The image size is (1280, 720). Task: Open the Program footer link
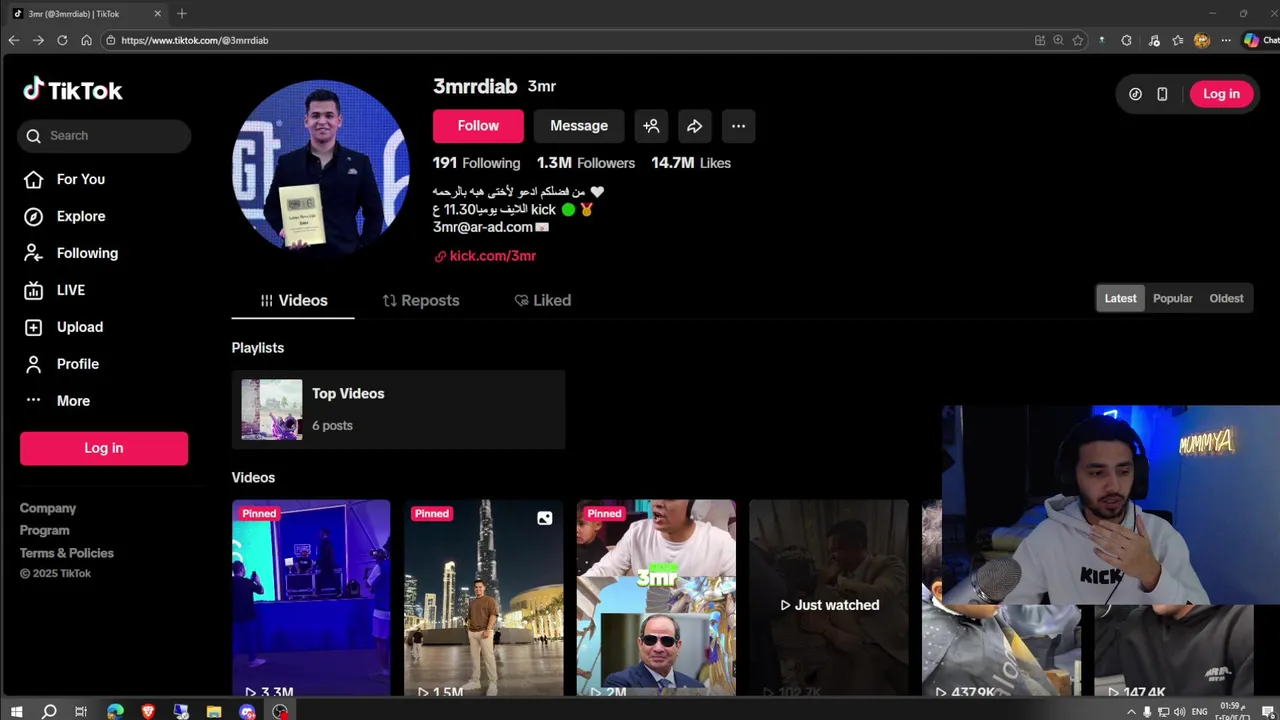point(44,530)
